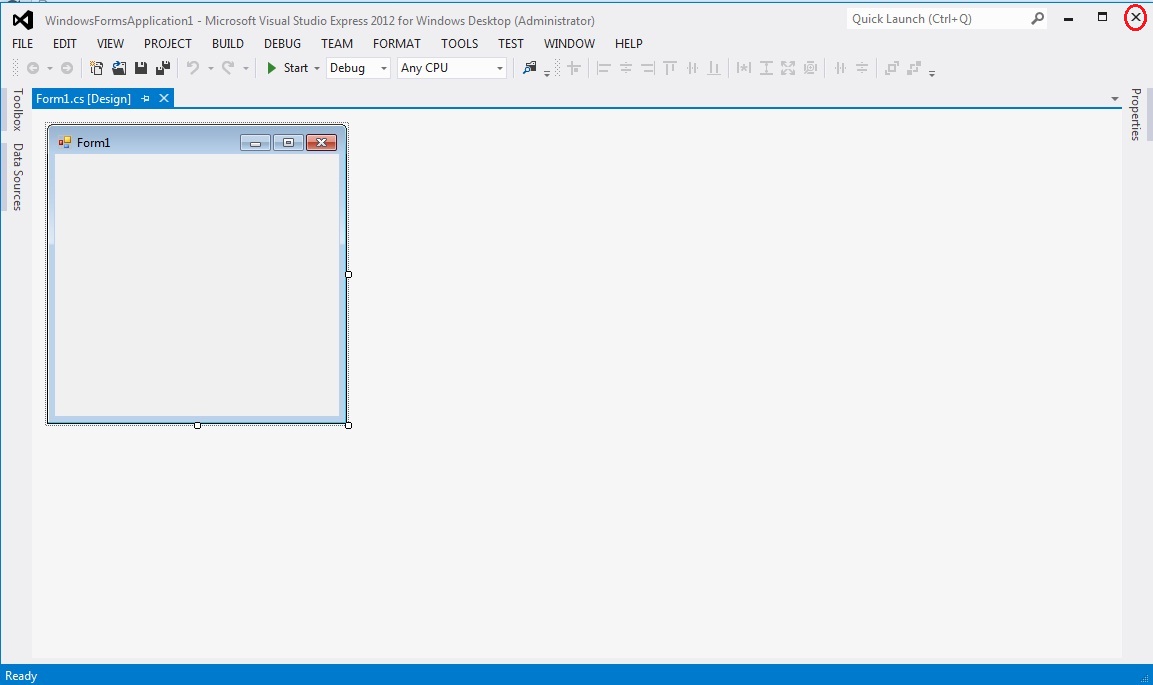Toggle pin on Form1.cs [Design] tab
1153x685 pixels.
point(145,98)
